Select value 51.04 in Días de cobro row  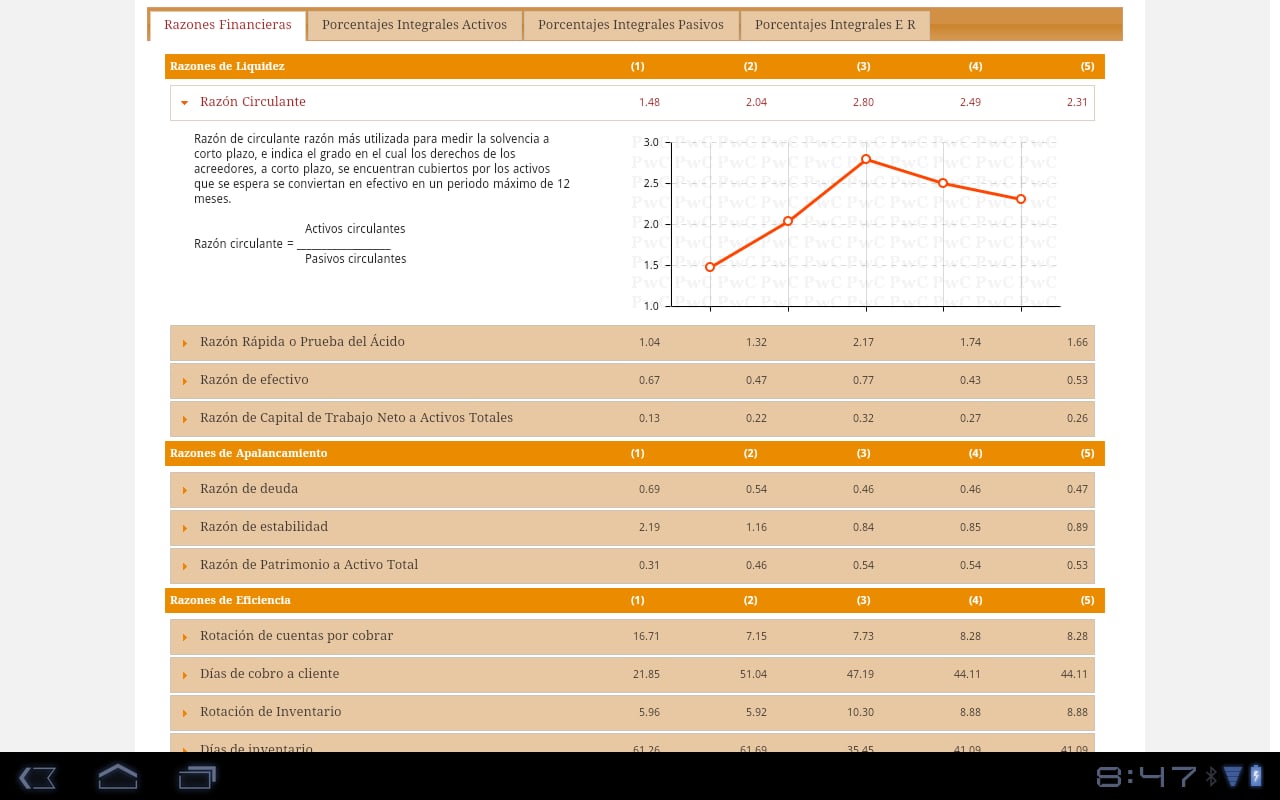tap(753, 674)
